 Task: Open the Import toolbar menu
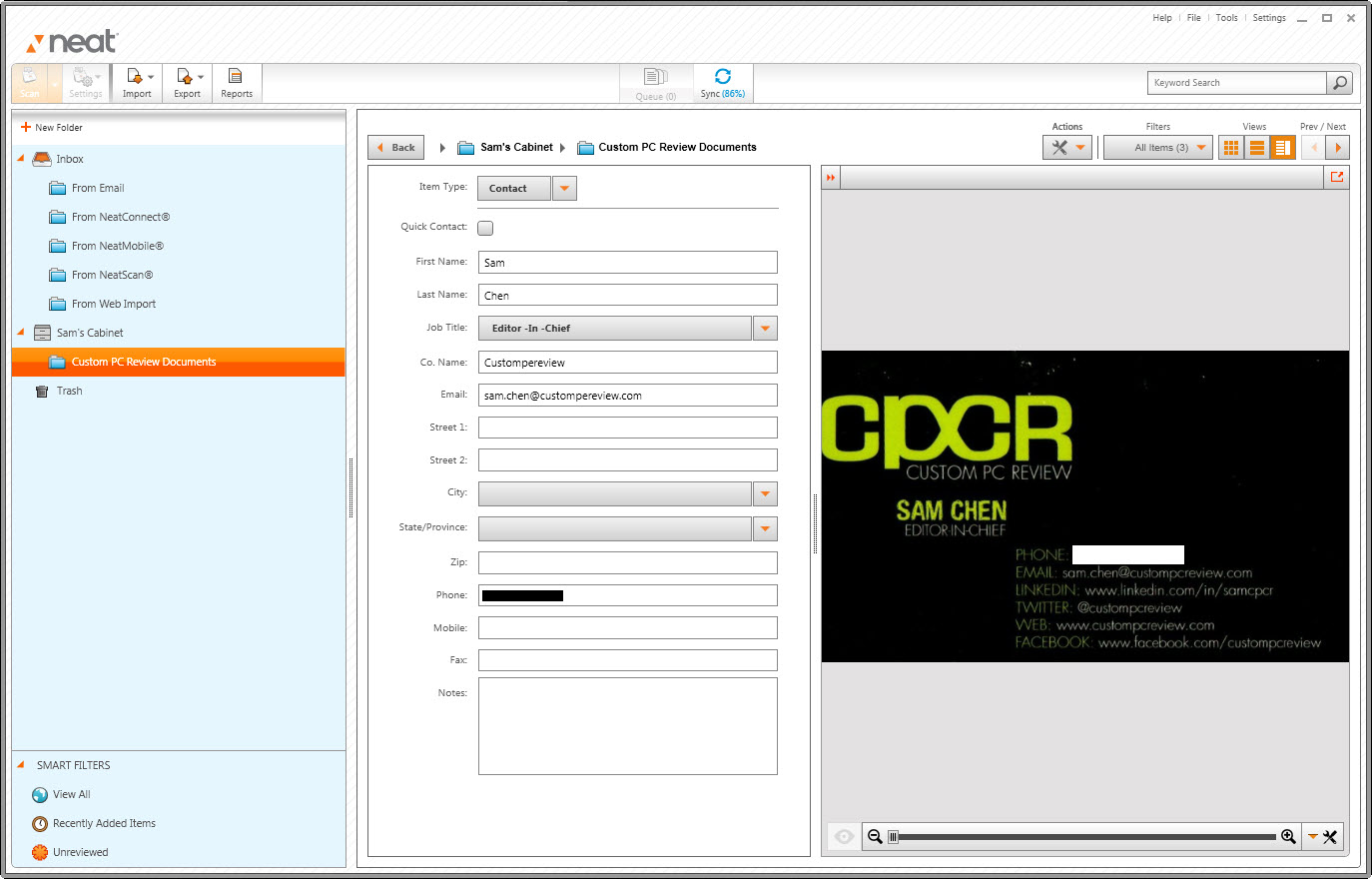tap(137, 83)
